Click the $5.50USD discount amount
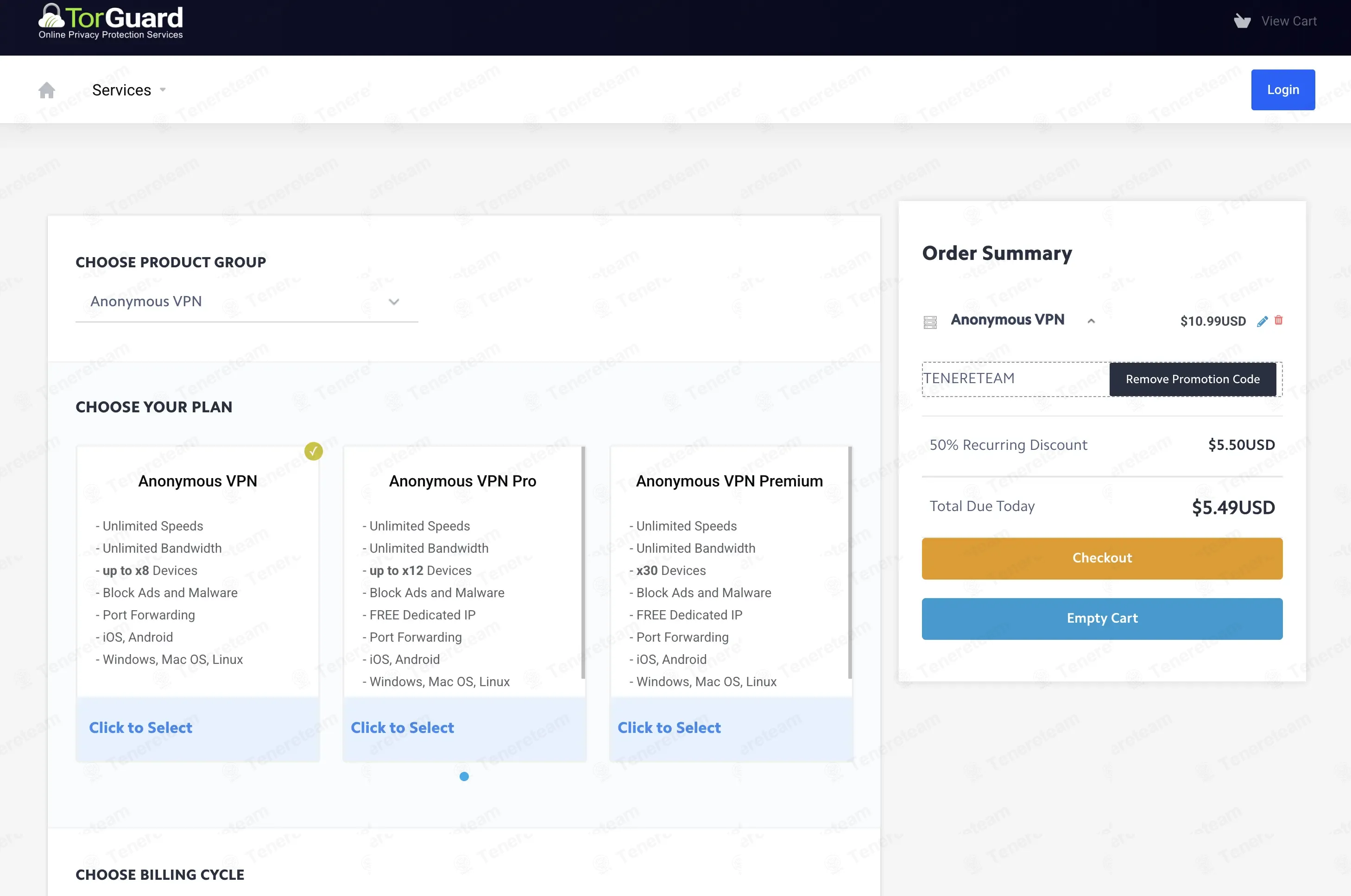Viewport: 1351px width, 896px height. click(1241, 445)
